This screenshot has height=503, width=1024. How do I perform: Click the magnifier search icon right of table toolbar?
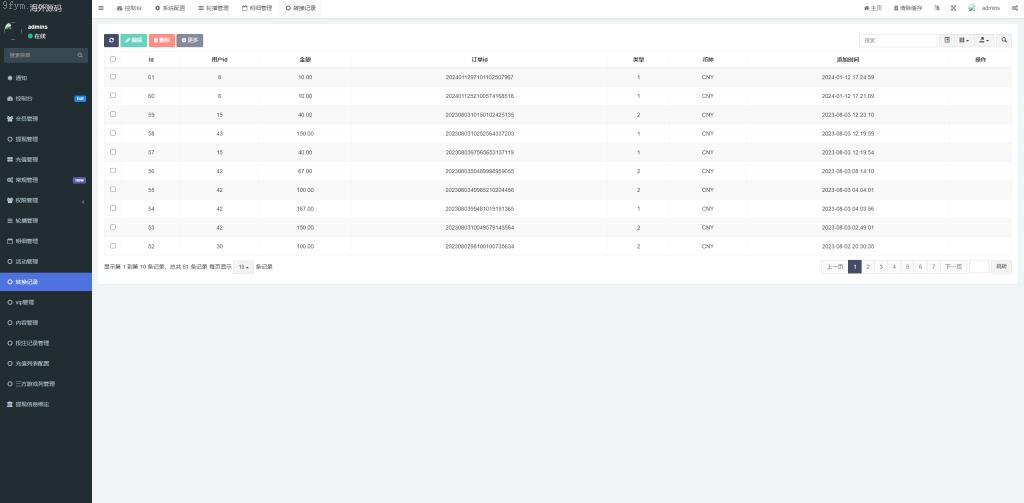click(x=1004, y=40)
